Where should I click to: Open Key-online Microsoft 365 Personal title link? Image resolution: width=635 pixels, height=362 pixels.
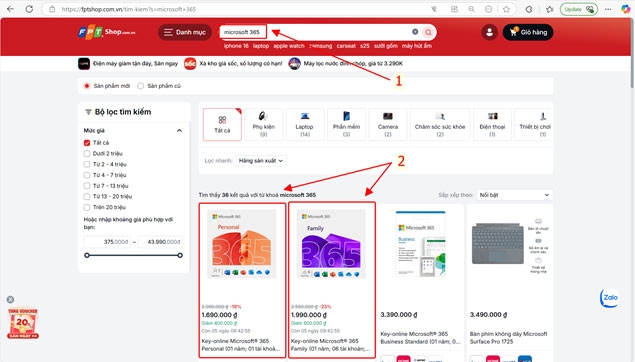tap(241, 345)
